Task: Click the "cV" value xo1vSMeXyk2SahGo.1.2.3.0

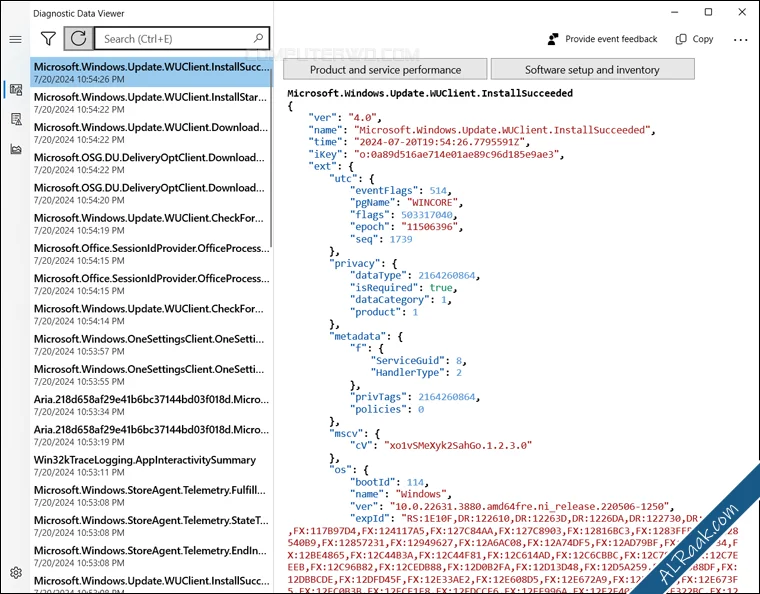Action: point(458,445)
